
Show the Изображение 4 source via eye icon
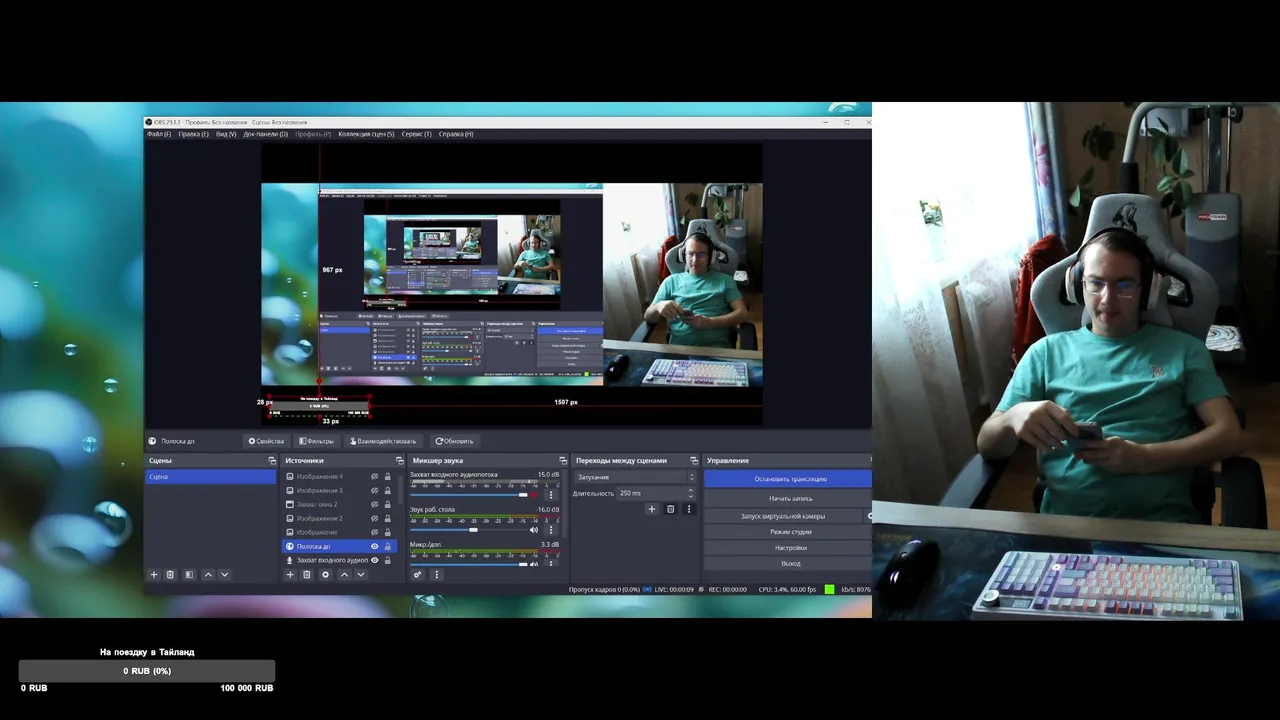375,477
